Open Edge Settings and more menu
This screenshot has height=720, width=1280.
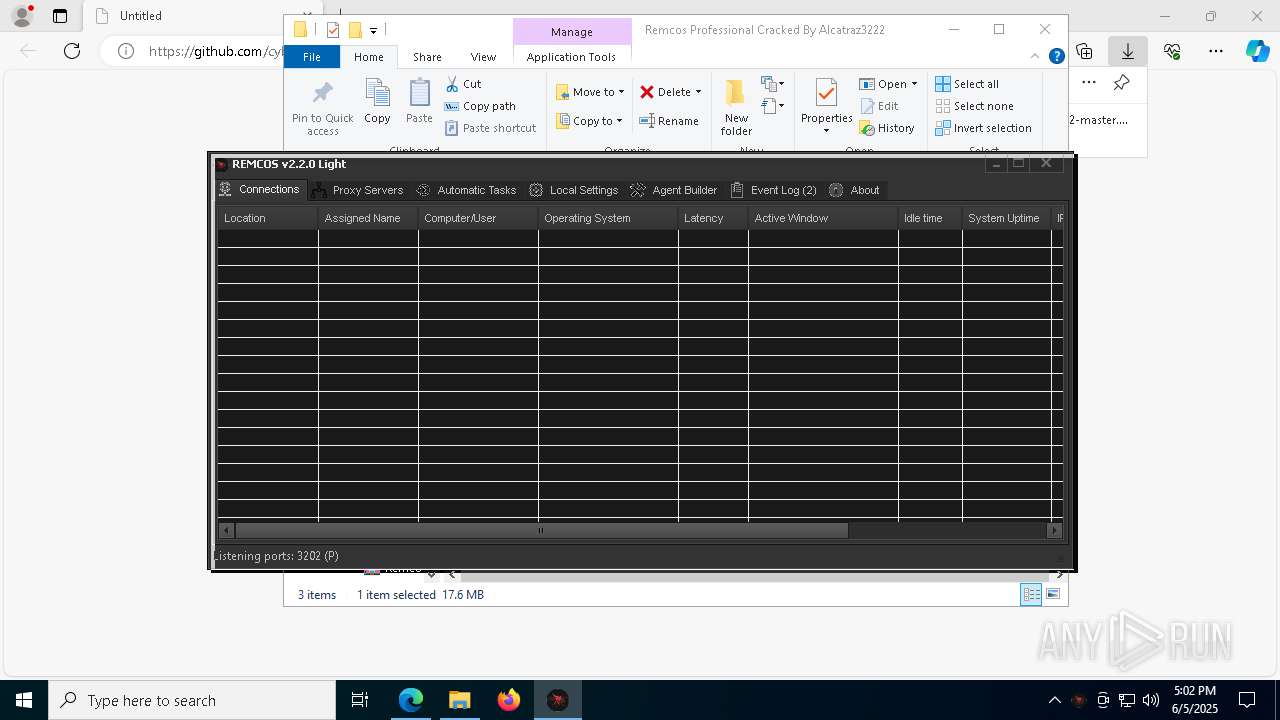[x=1216, y=51]
